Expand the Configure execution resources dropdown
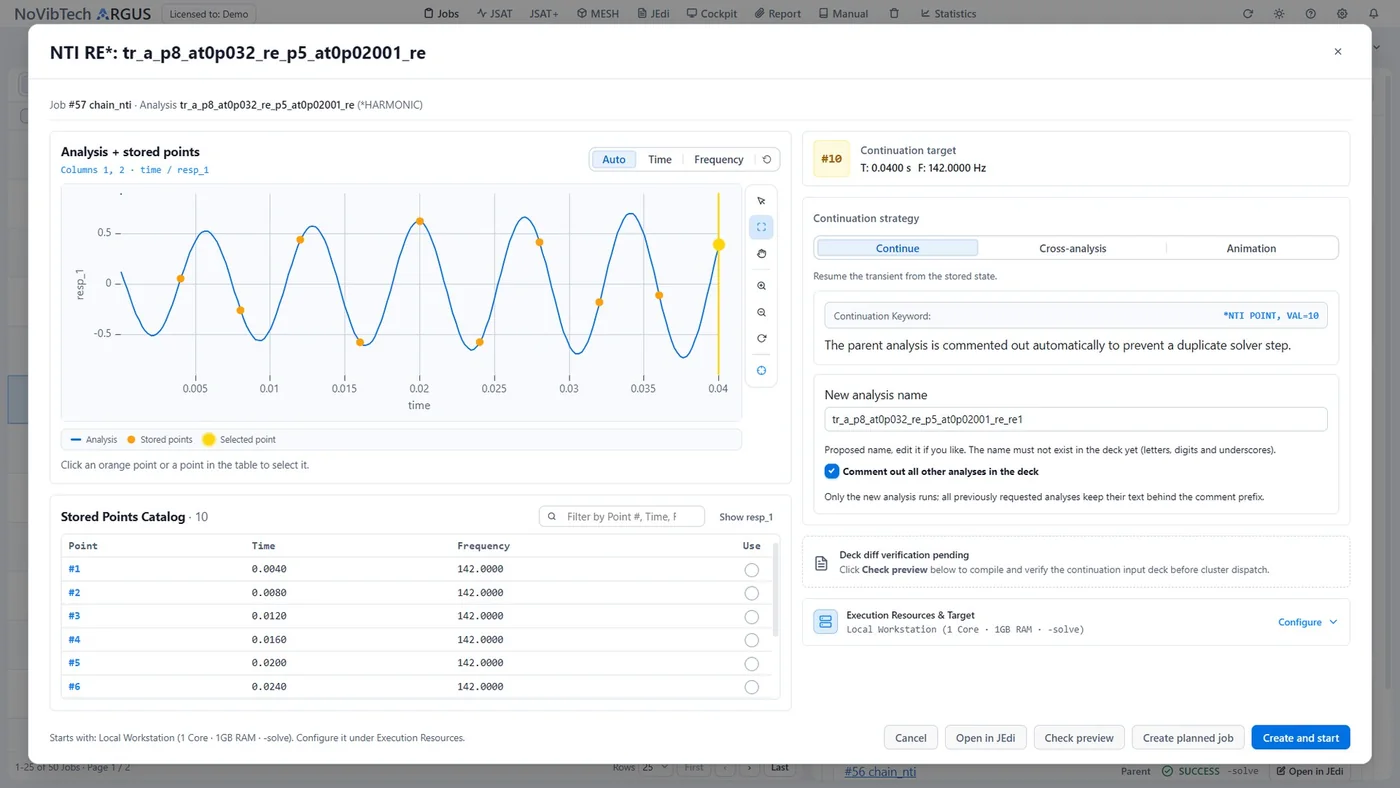Viewport: 1400px width, 788px height. pos(1307,622)
